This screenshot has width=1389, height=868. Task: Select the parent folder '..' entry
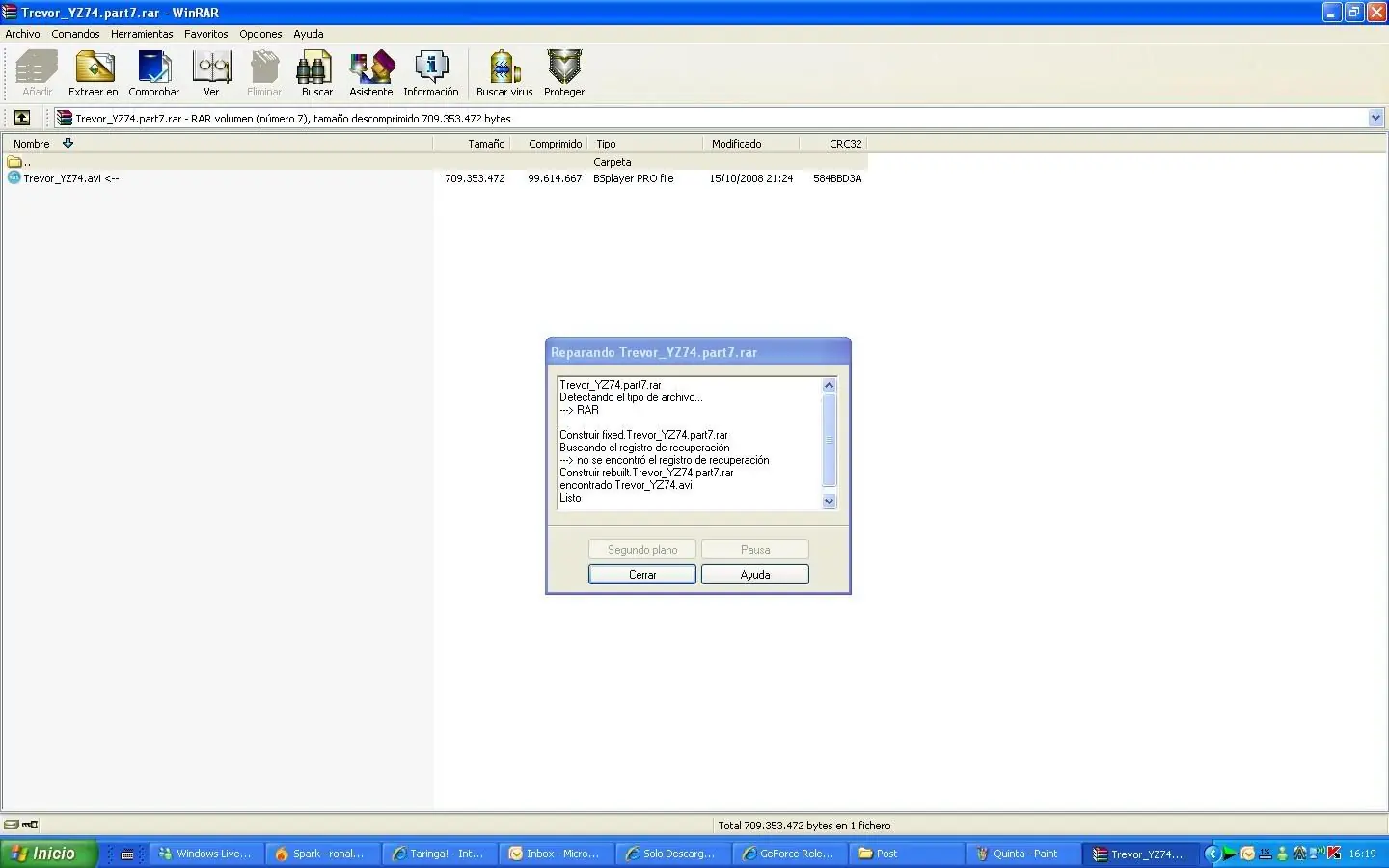[x=19, y=162]
